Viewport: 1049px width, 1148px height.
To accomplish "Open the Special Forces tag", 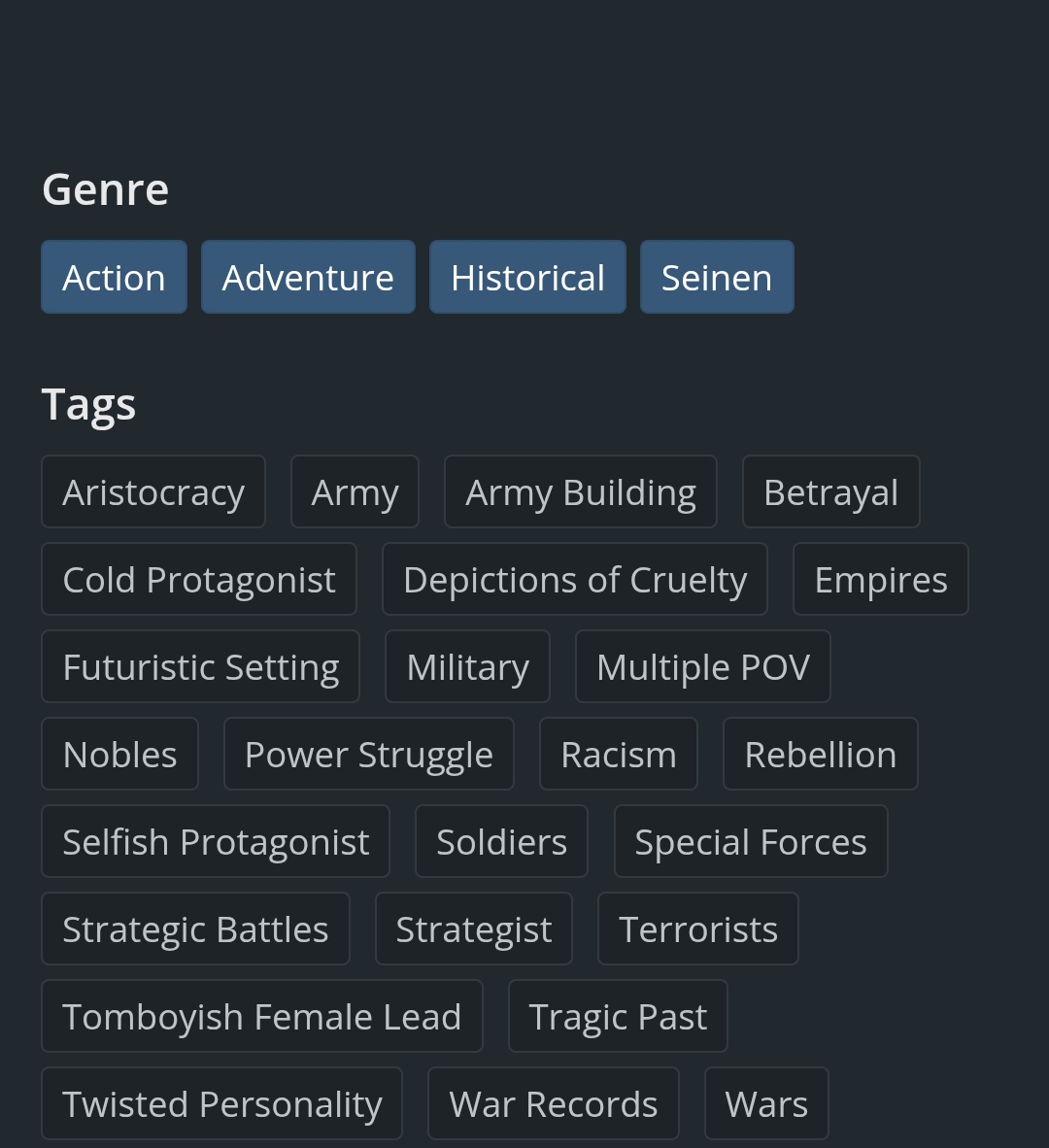I will (x=751, y=842).
